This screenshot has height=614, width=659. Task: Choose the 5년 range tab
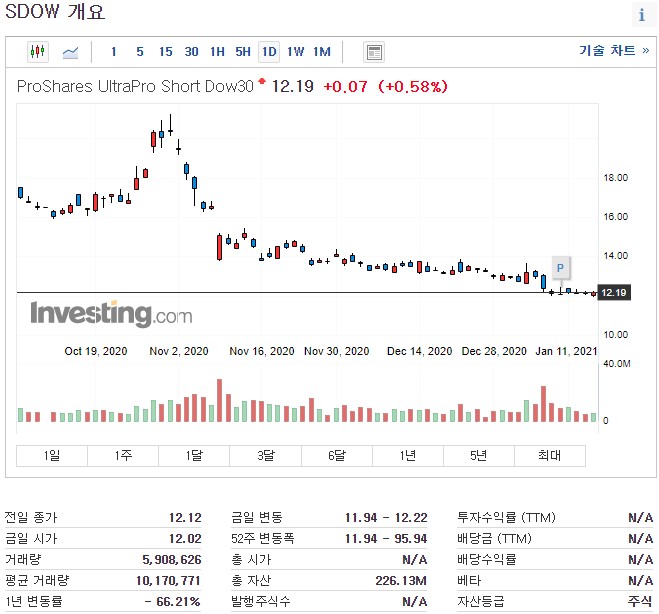pos(479,456)
